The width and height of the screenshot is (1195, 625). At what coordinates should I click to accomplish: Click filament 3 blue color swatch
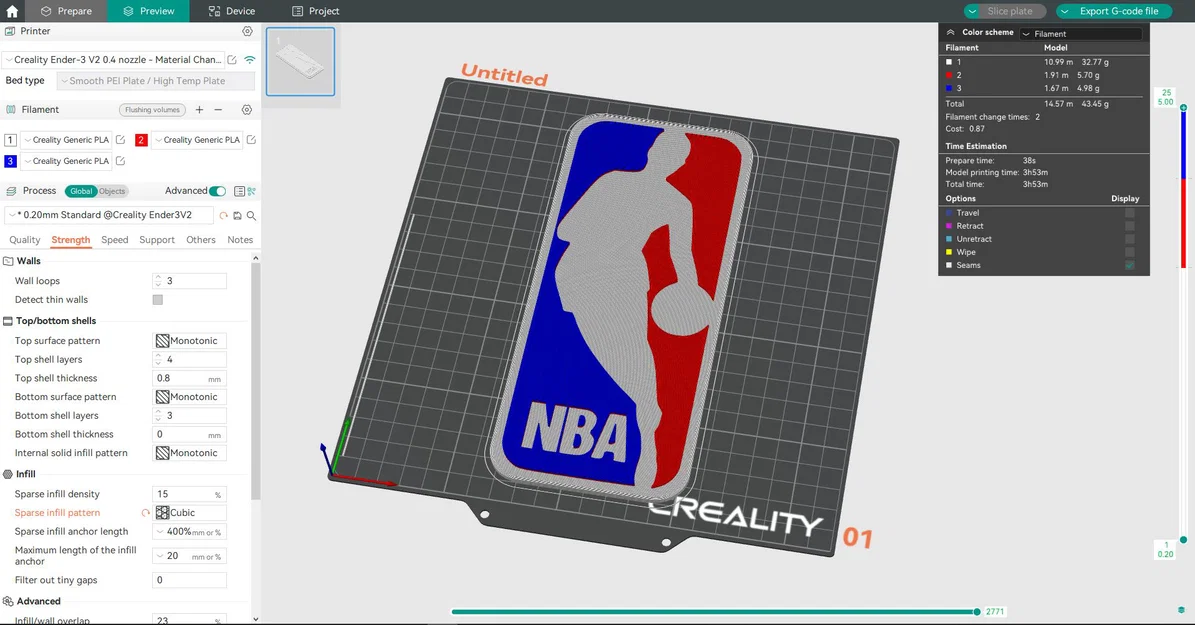(x=10, y=161)
